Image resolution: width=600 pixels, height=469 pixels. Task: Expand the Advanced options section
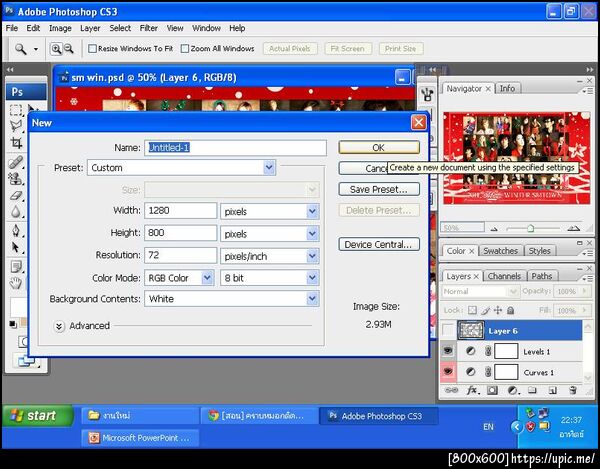59,326
